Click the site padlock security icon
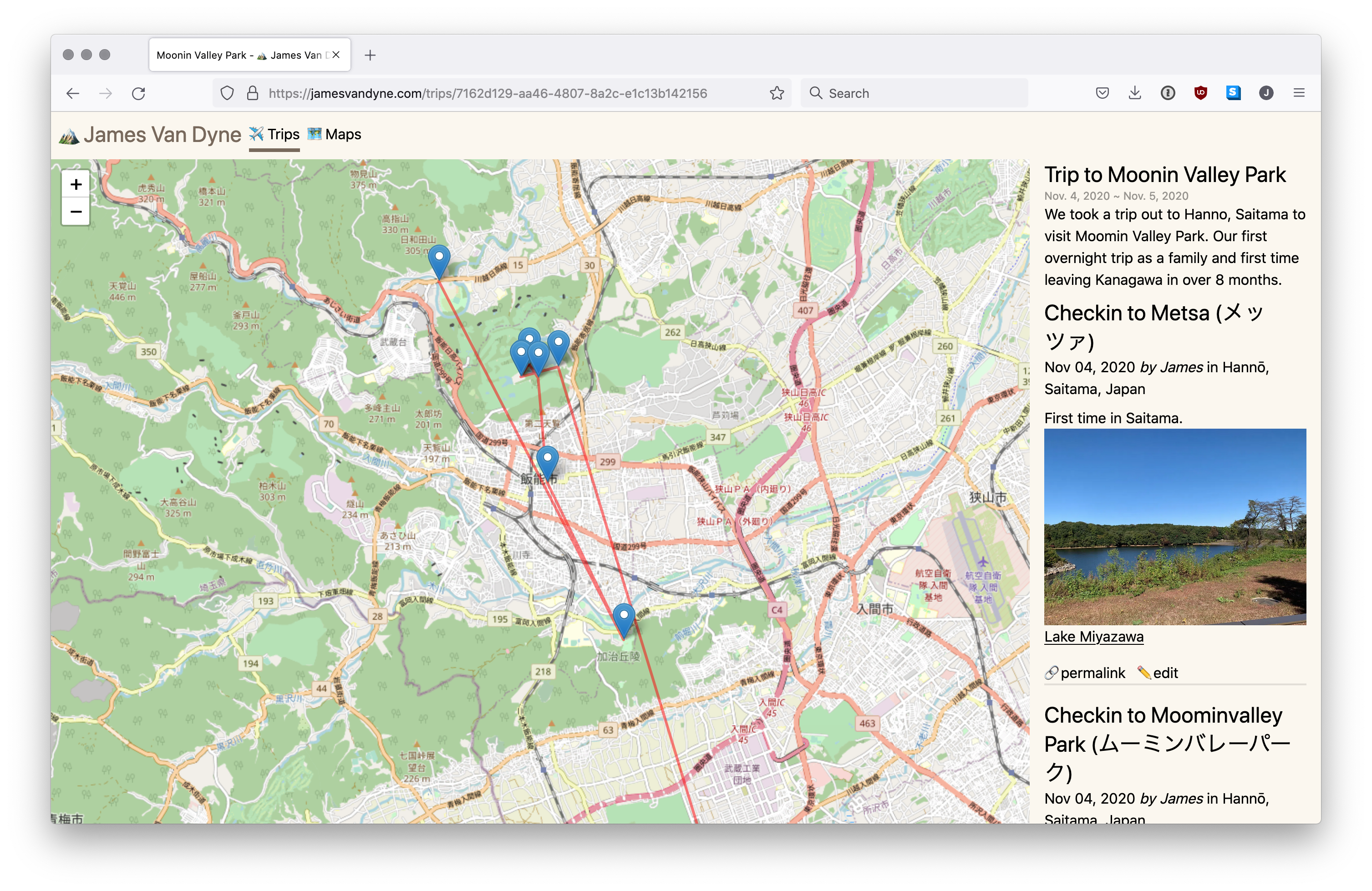1372x891 pixels. pos(253,93)
